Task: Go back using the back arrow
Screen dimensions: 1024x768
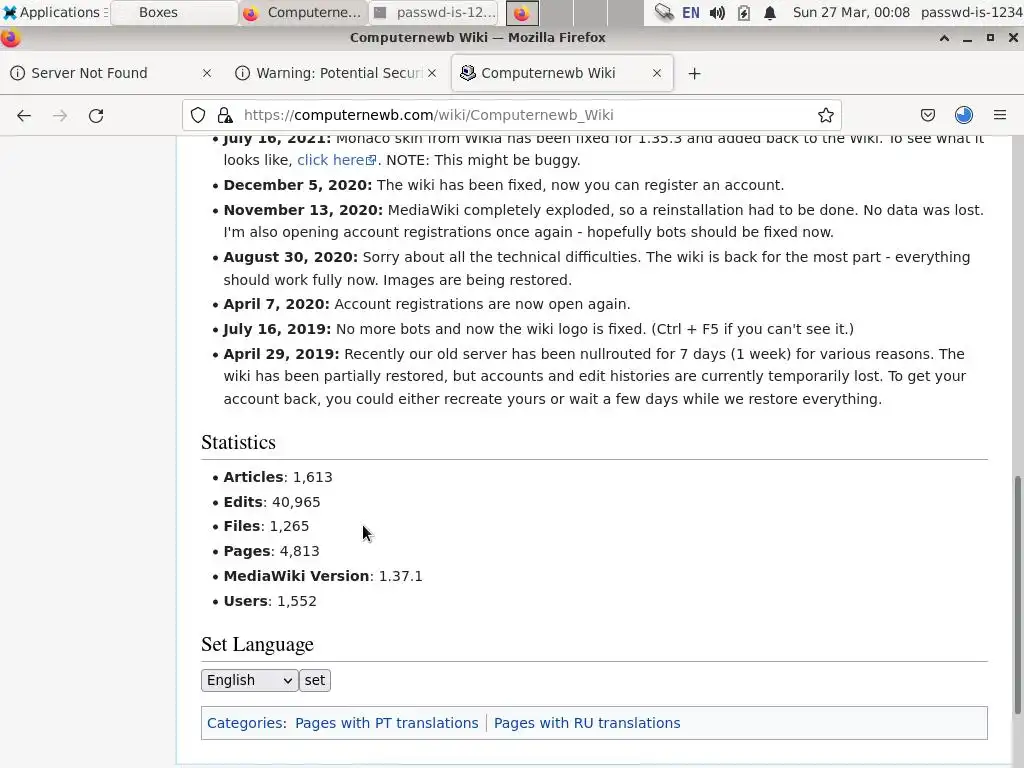Action: [24, 116]
